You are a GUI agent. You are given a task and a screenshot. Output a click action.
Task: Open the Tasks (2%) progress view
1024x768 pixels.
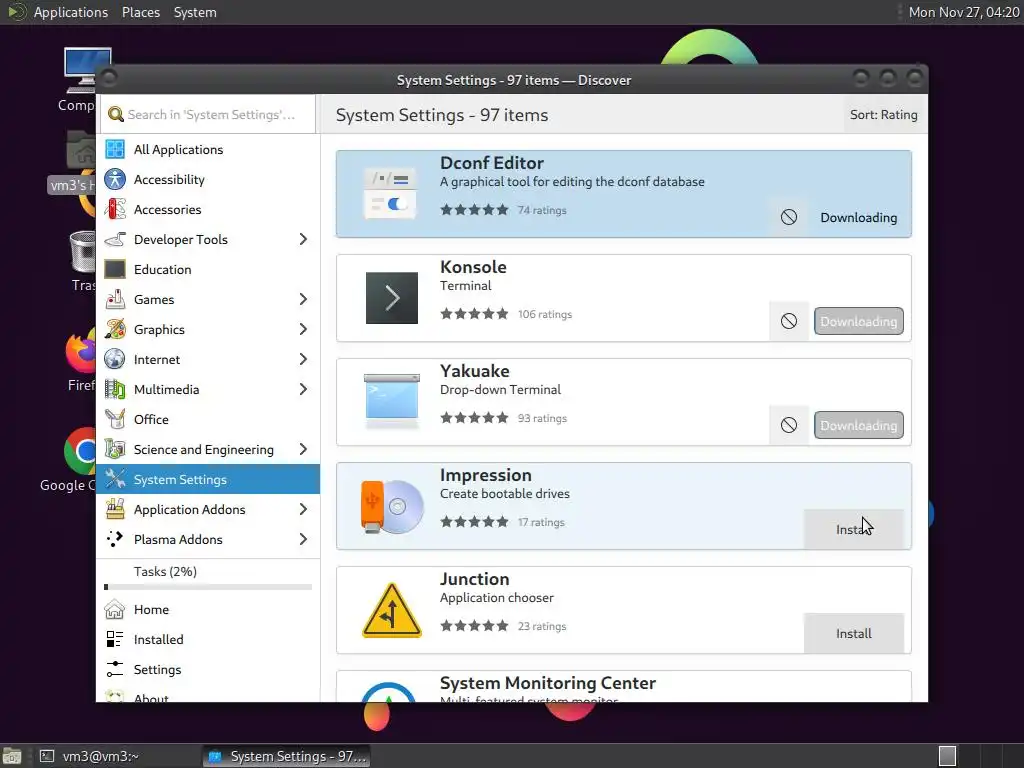click(x=208, y=576)
